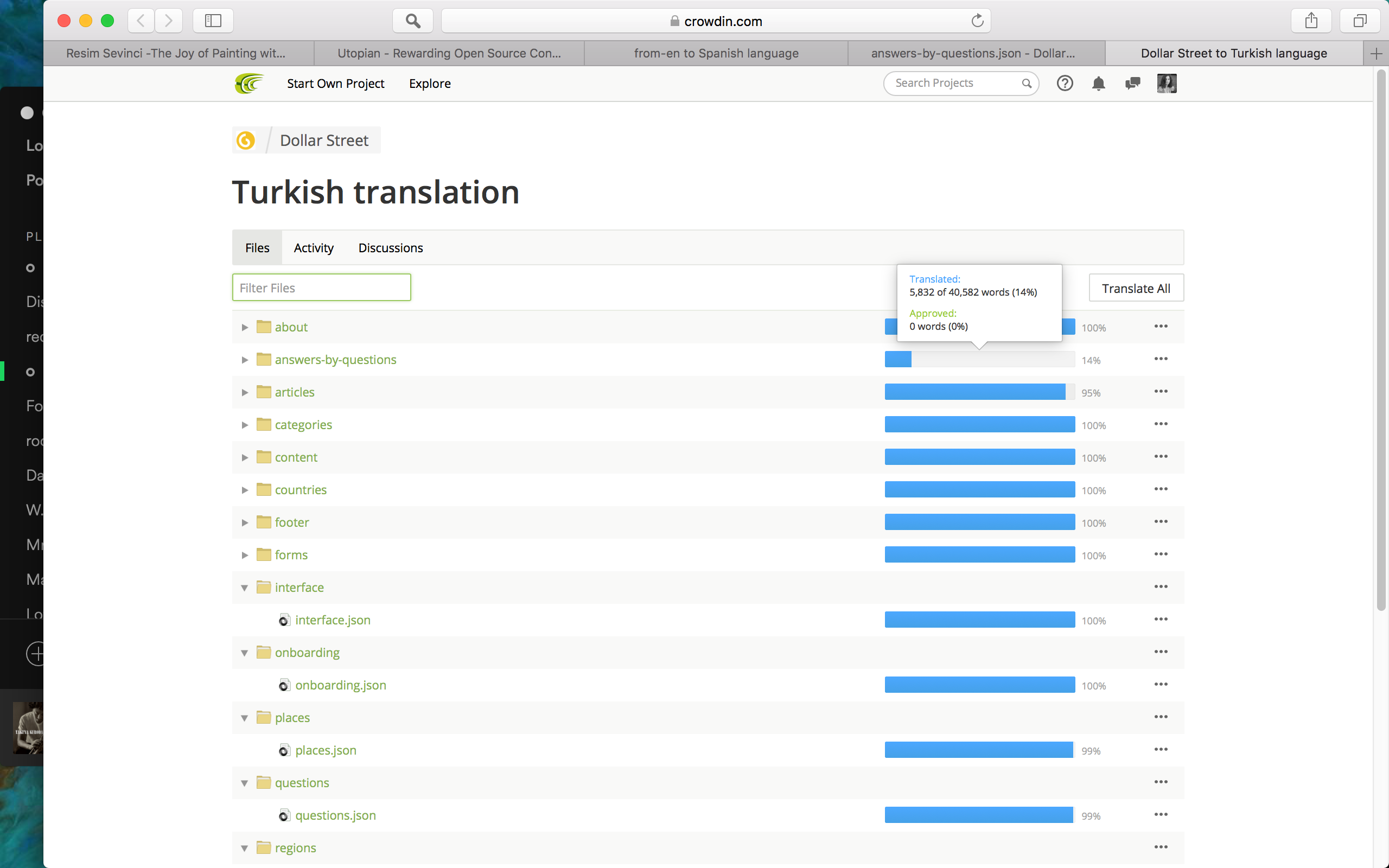Open the questions.json file link
The height and width of the screenshot is (868, 1389).
click(x=335, y=815)
